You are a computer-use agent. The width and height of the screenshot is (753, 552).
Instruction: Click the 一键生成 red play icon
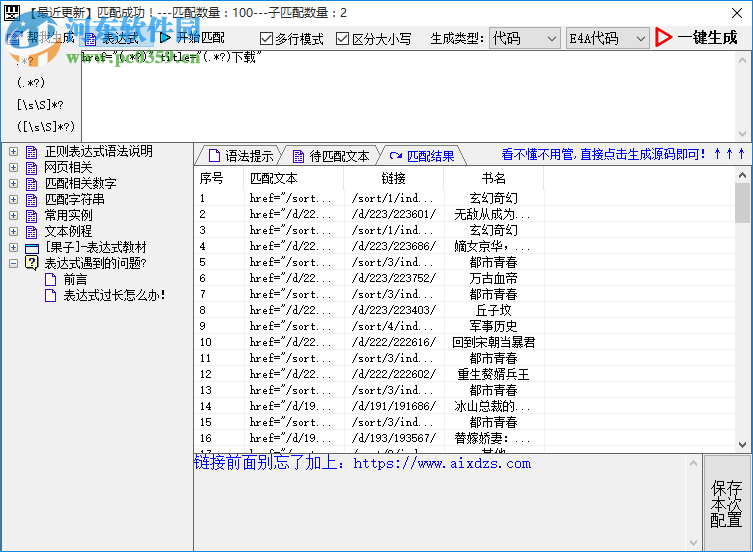pos(664,37)
